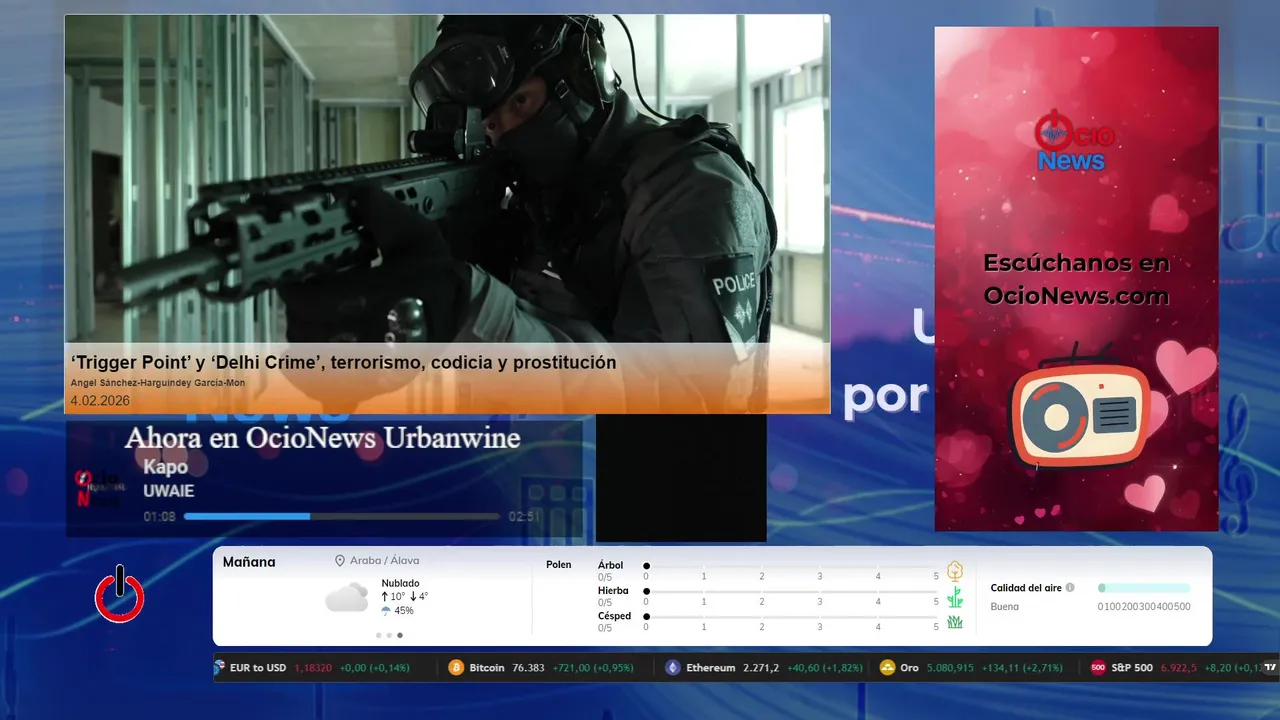Image resolution: width=1280 pixels, height=720 pixels.
Task: Click the Hierba pollen plant icon
Action: 955,597
